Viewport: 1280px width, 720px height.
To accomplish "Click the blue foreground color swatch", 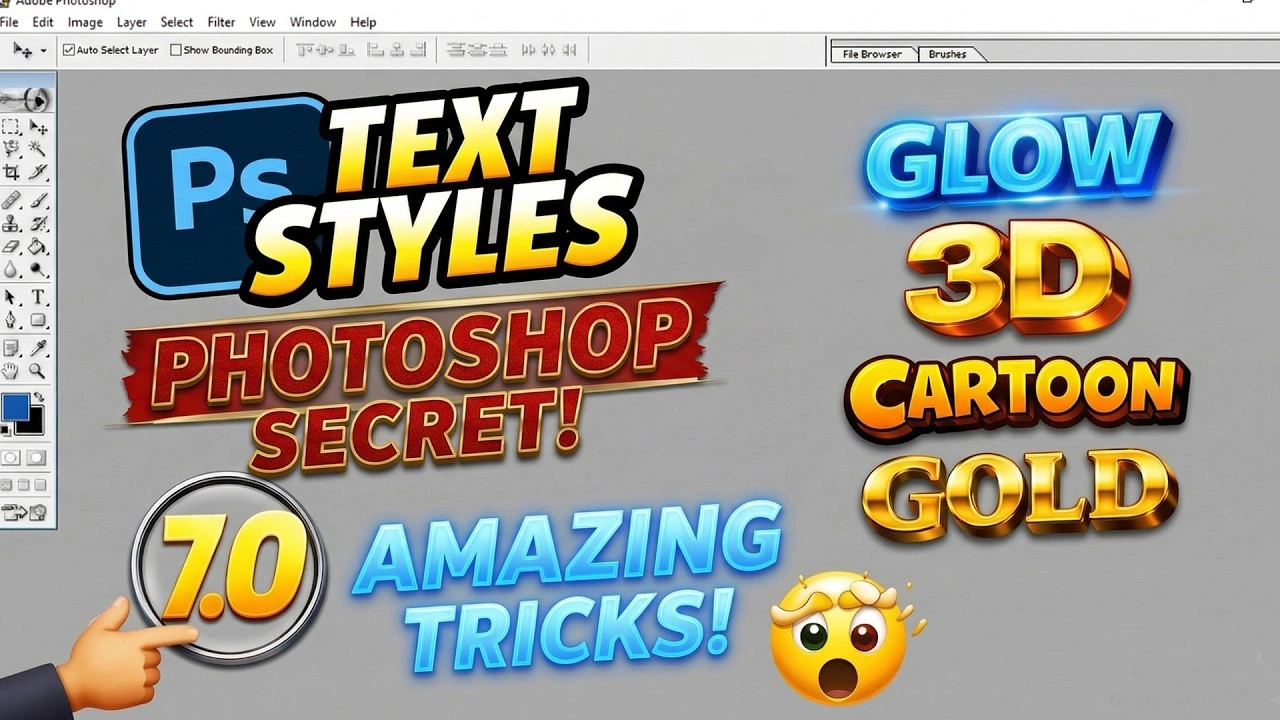I will 15,408.
